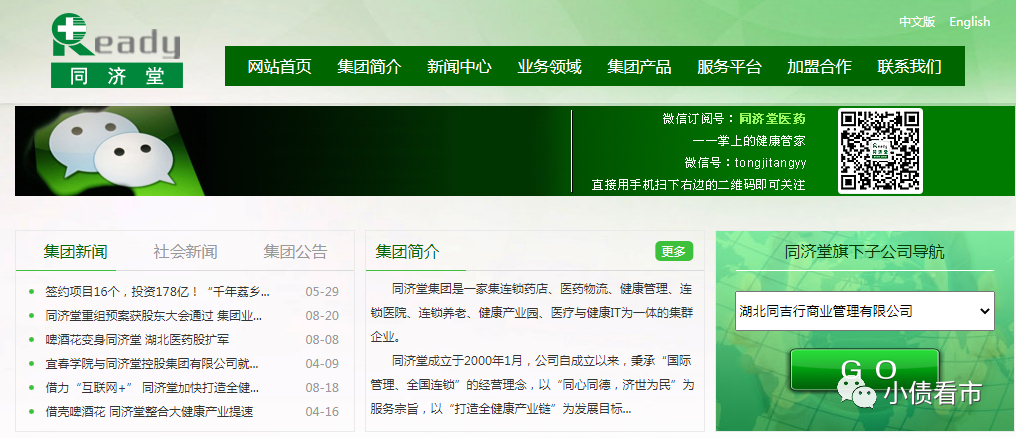Switch language to 中文版
Image resolution: width=1016 pixels, height=438 pixels.
[917, 21]
